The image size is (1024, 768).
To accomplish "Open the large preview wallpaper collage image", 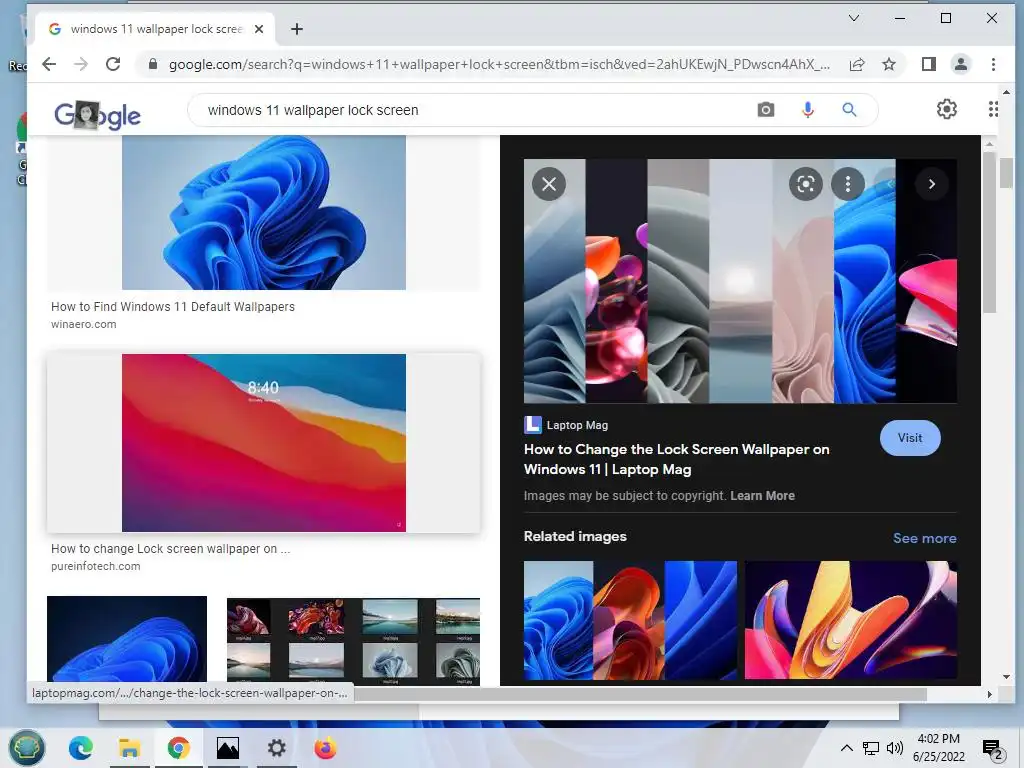I will tap(741, 281).
